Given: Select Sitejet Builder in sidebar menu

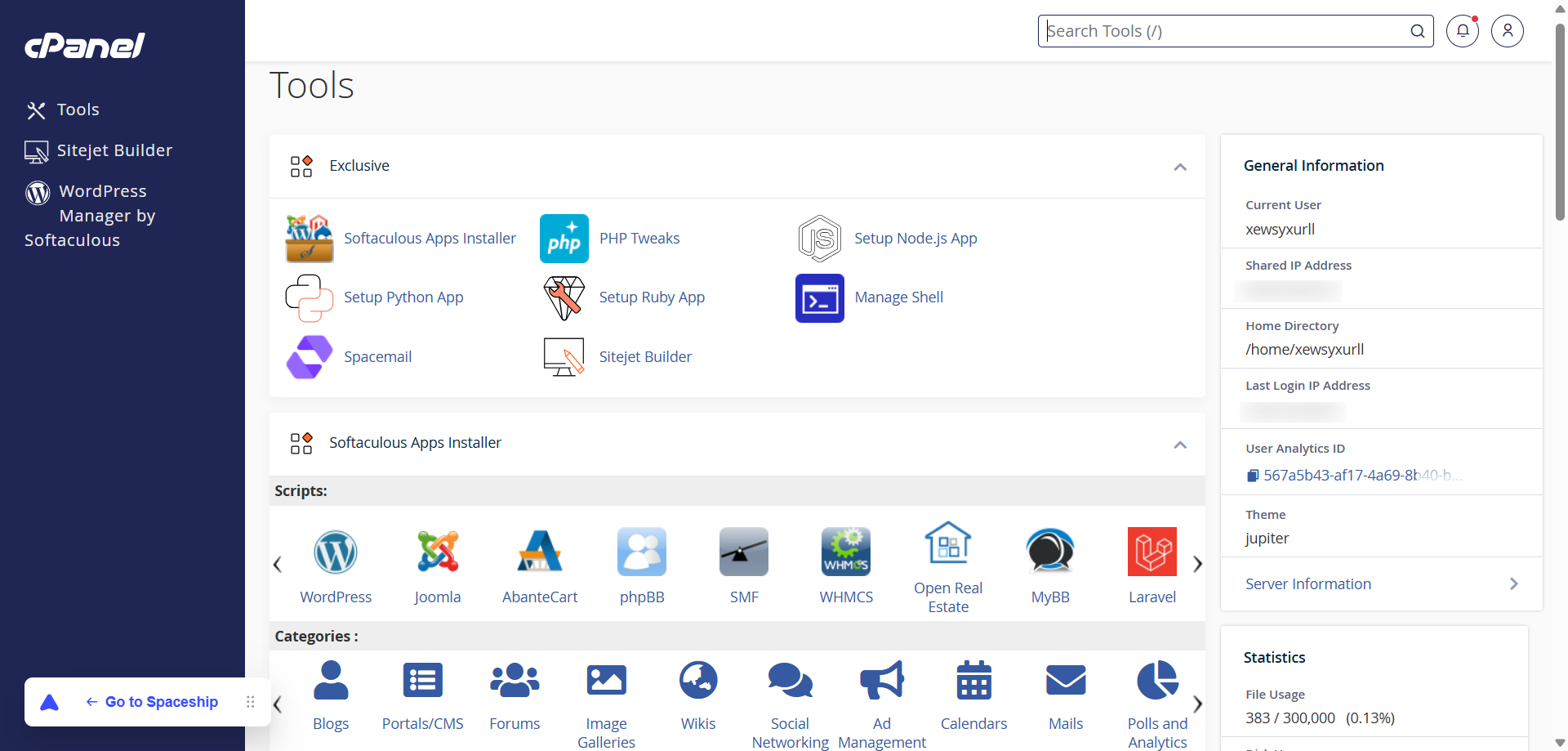Looking at the screenshot, I should point(114,150).
